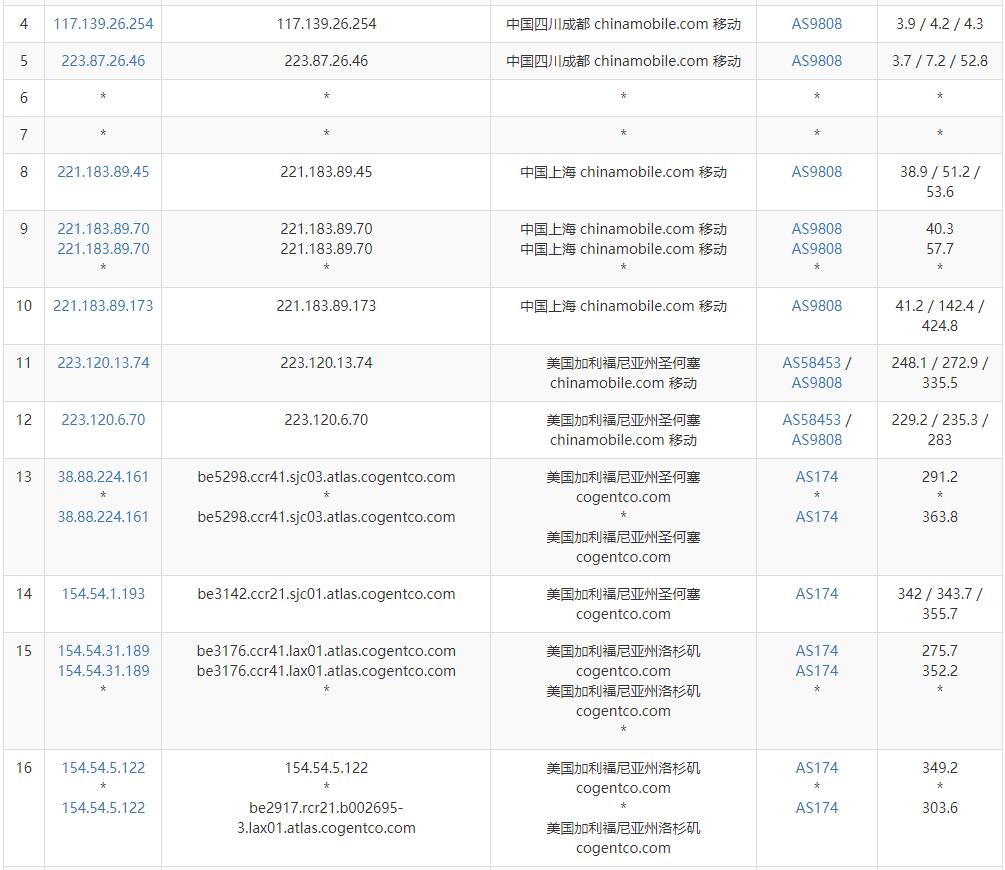Click the 223.120.13.74 link on hop 11
This screenshot has height=870, width=1005.
click(x=102, y=363)
